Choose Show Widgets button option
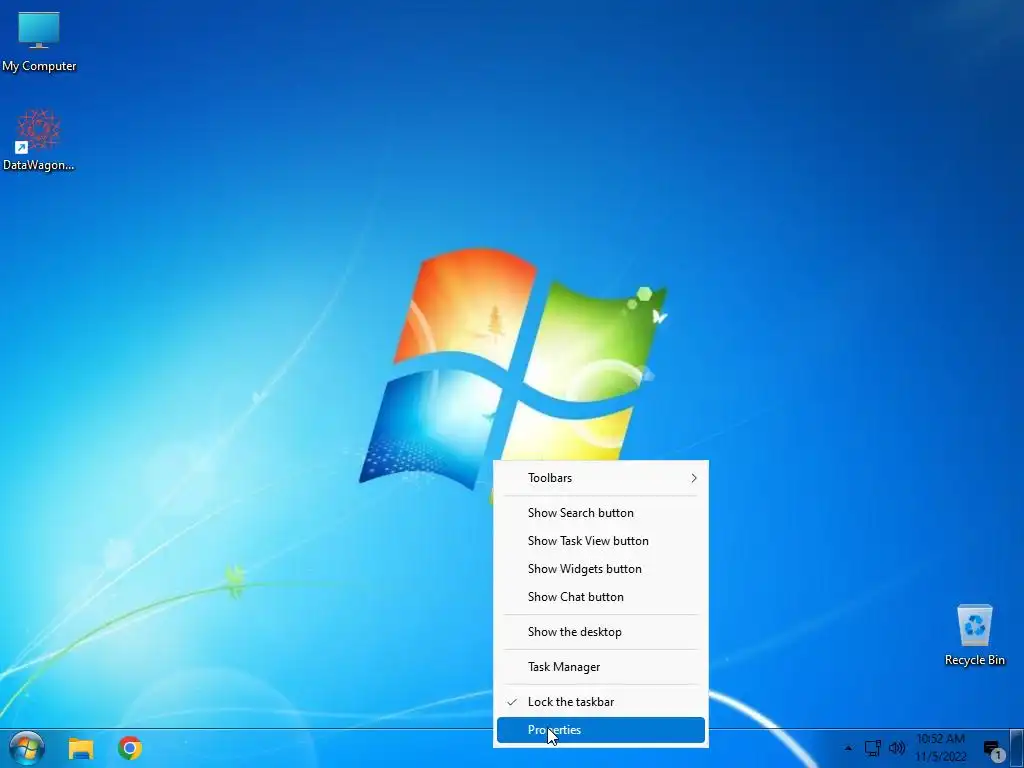The height and width of the screenshot is (768, 1024). tap(601, 569)
